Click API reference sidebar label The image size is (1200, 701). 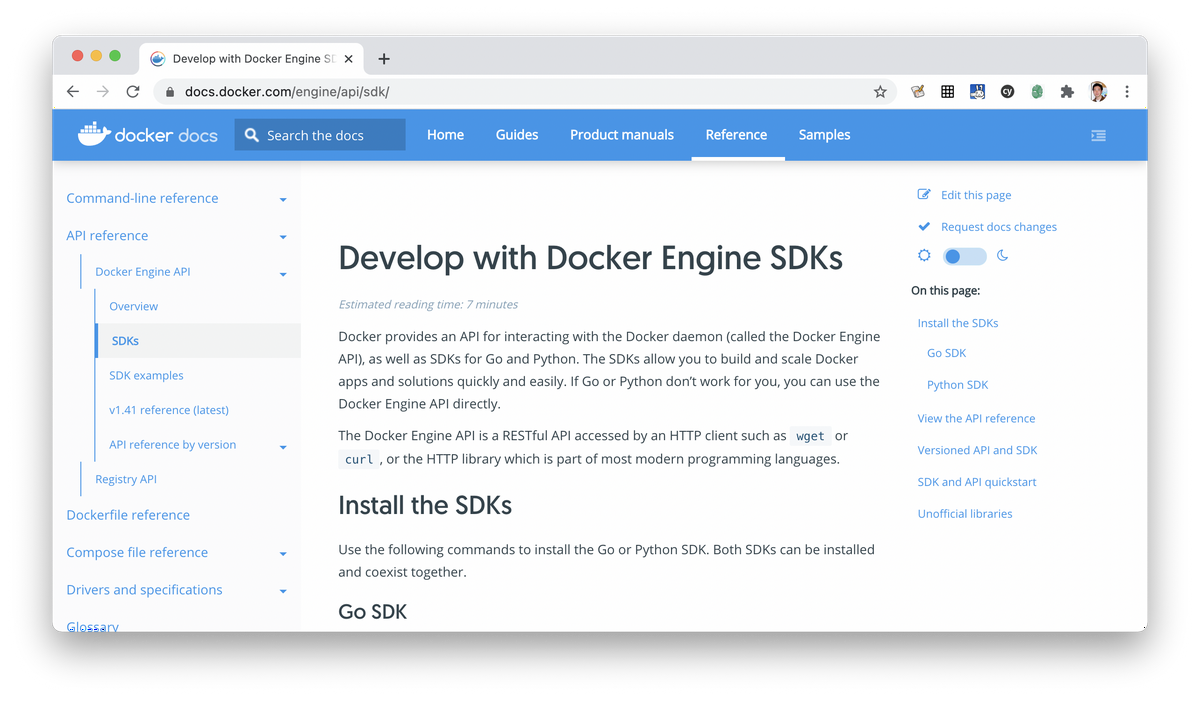pos(107,236)
